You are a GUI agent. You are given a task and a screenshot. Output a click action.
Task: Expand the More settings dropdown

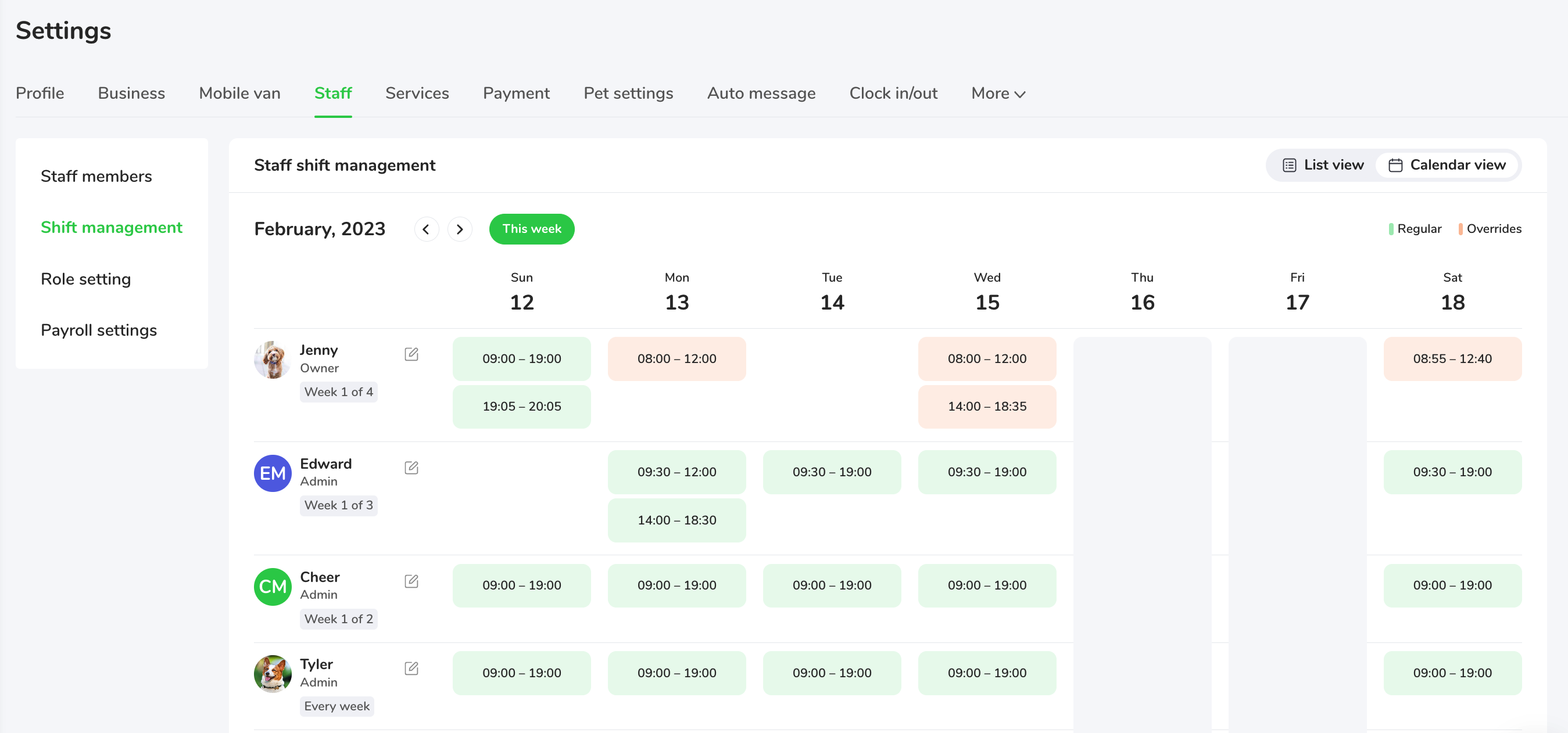pos(998,93)
